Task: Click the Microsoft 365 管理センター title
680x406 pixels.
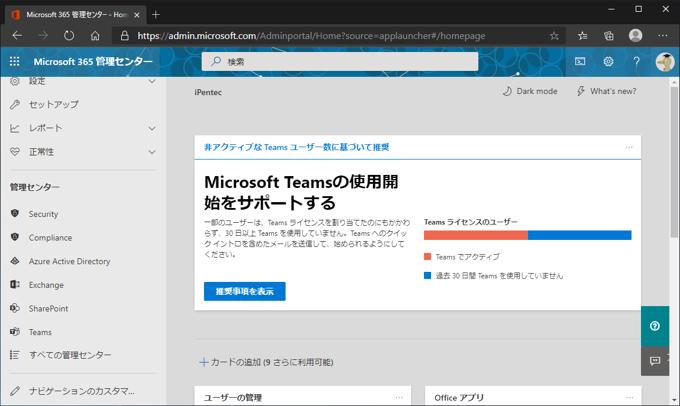Action: (x=93, y=62)
